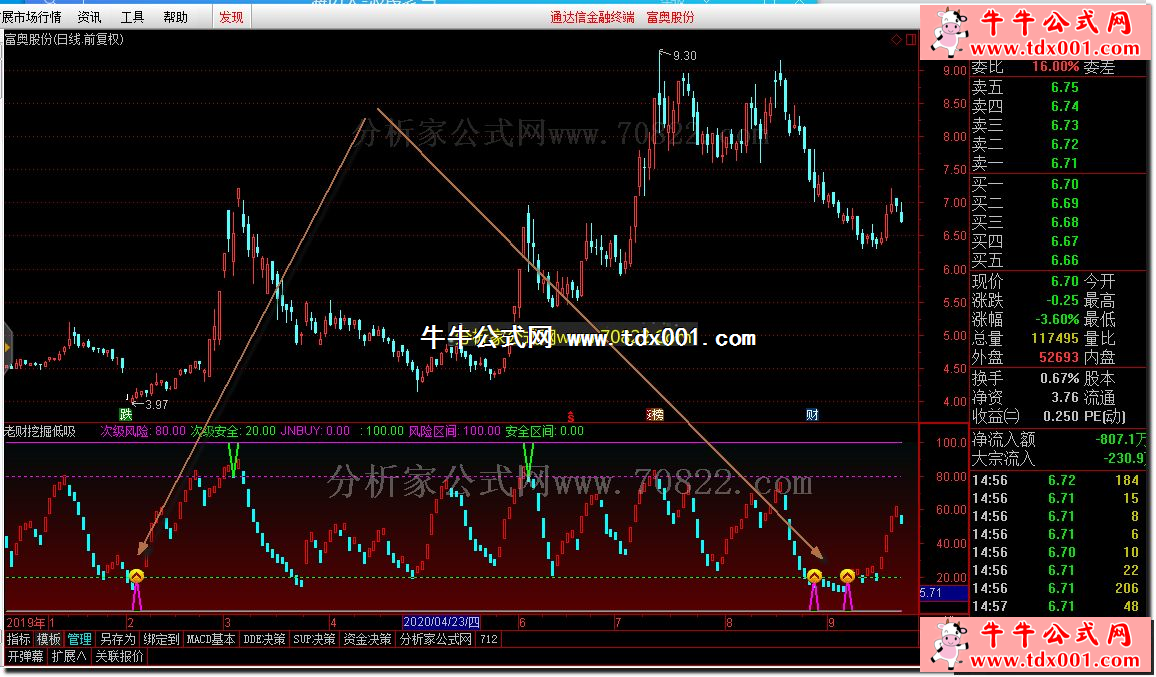Toggle the 开弹幕 option
Viewport: 1156px width, 677px height.
tap(26, 656)
